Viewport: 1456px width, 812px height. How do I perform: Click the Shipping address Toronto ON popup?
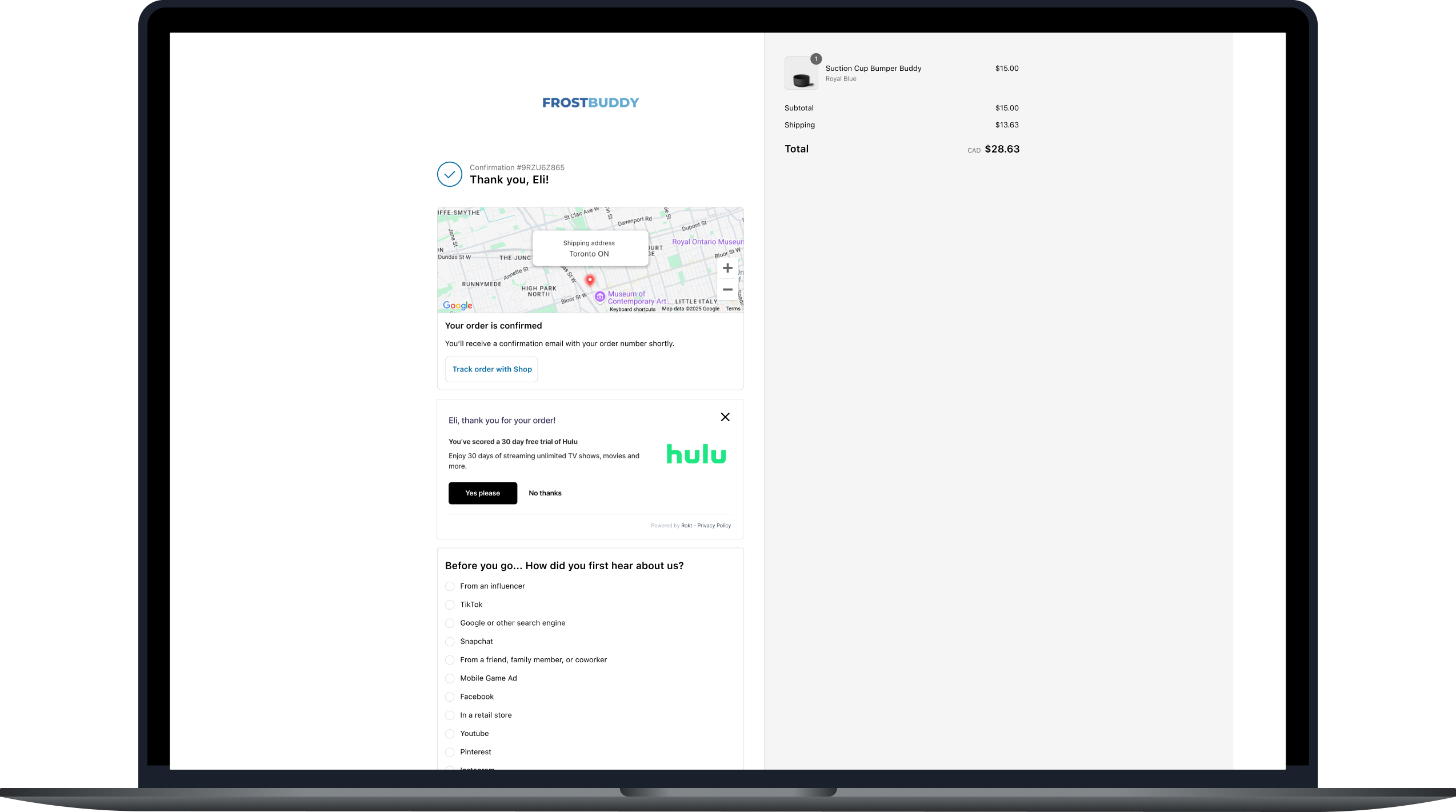[x=590, y=249]
